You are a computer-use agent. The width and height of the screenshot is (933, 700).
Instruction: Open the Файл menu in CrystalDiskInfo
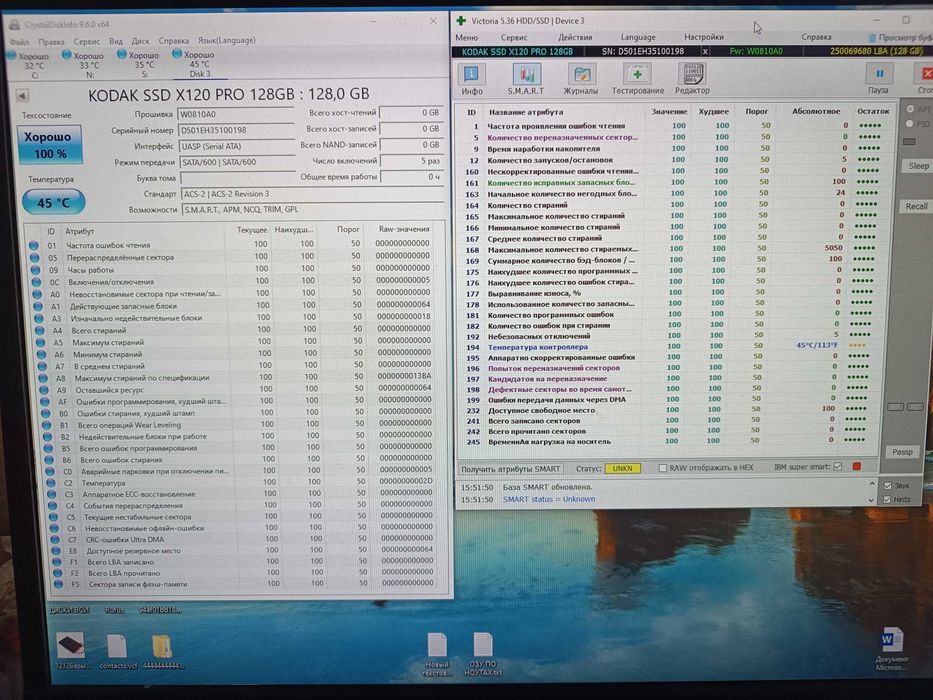click(18, 42)
